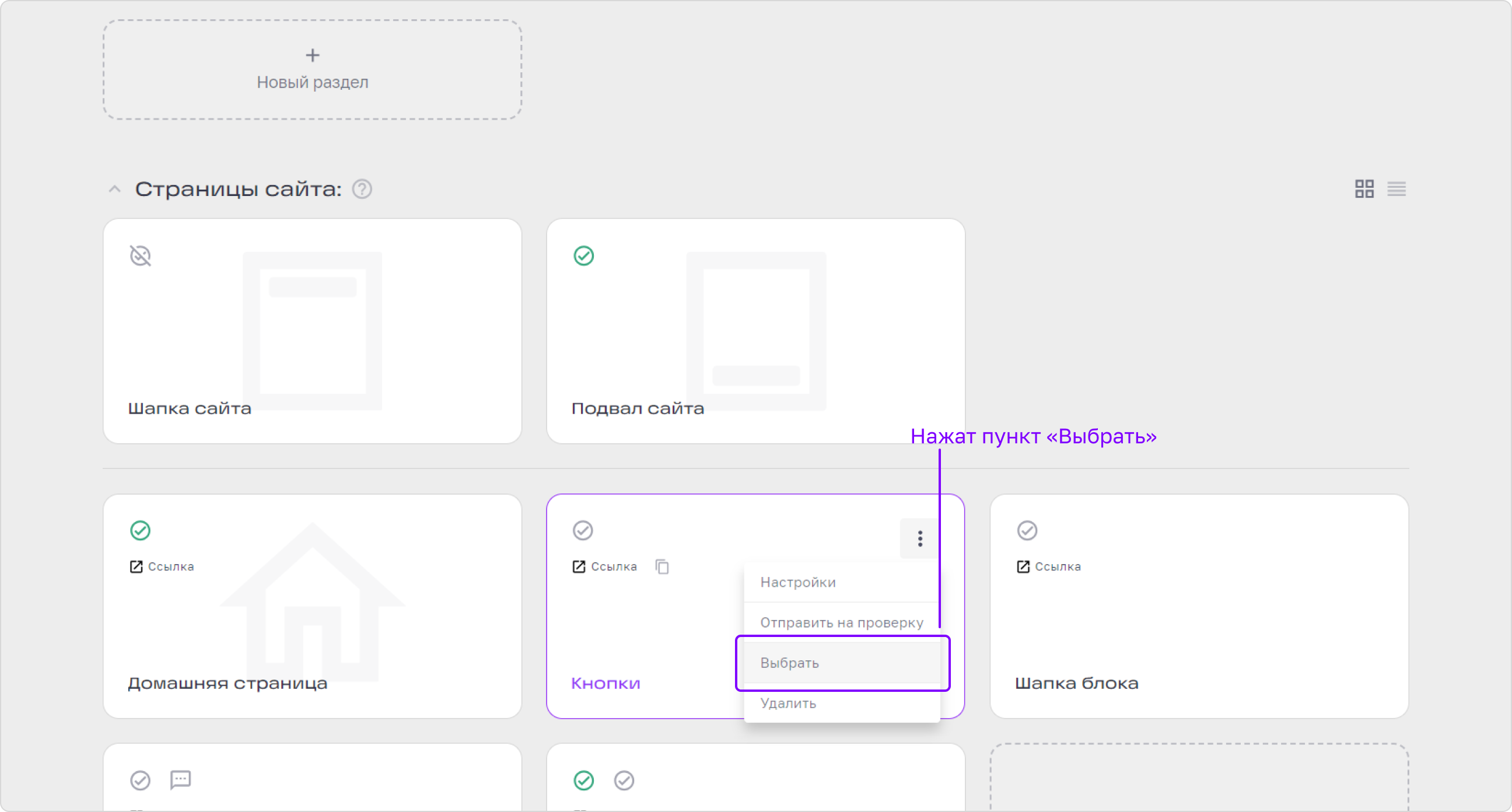Open the Ссылка link on Кнопки card
The image size is (1512, 812).
pos(604,566)
